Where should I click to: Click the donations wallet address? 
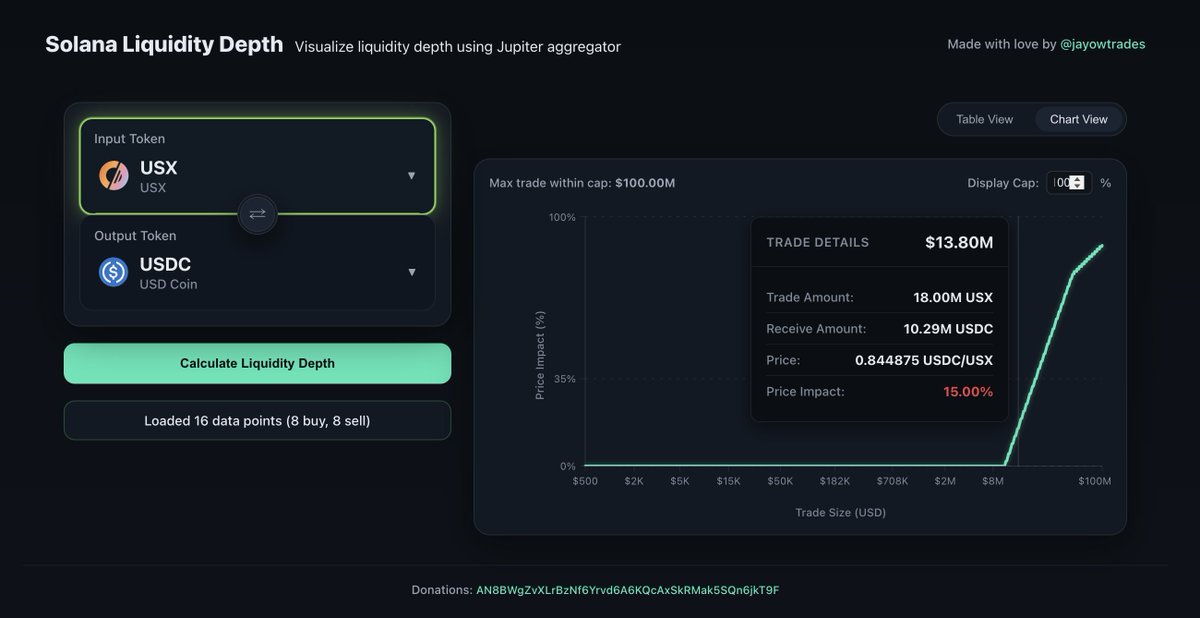point(627,590)
